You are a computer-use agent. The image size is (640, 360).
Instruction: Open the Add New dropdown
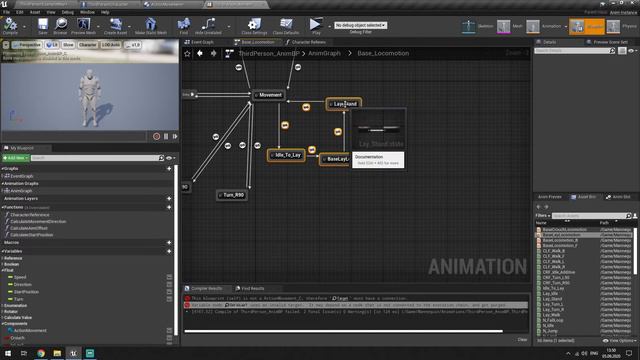coord(16,158)
